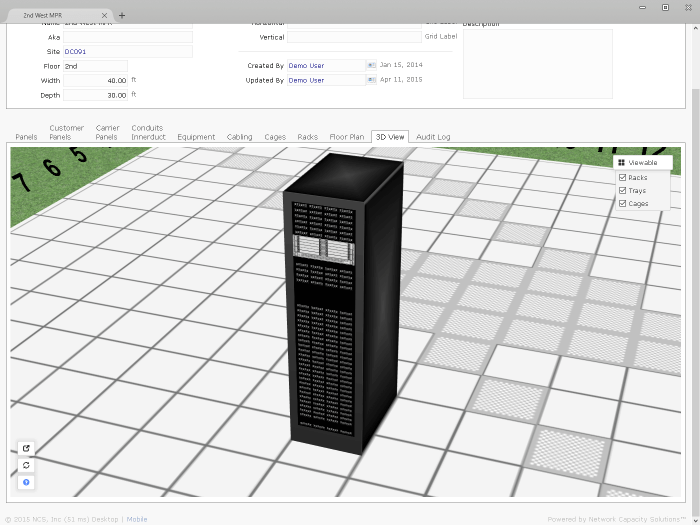This screenshot has width=700, height=525.
Task: Uncheck the Racks visibility checkbox
Action: click(x=622, y=178)
